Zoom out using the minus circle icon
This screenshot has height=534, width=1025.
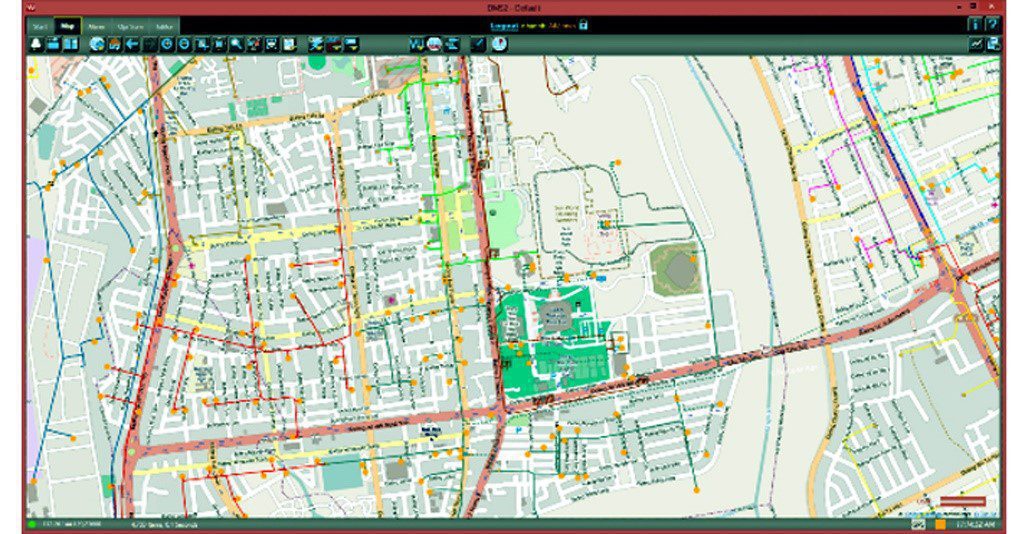(x=184, y=44)
